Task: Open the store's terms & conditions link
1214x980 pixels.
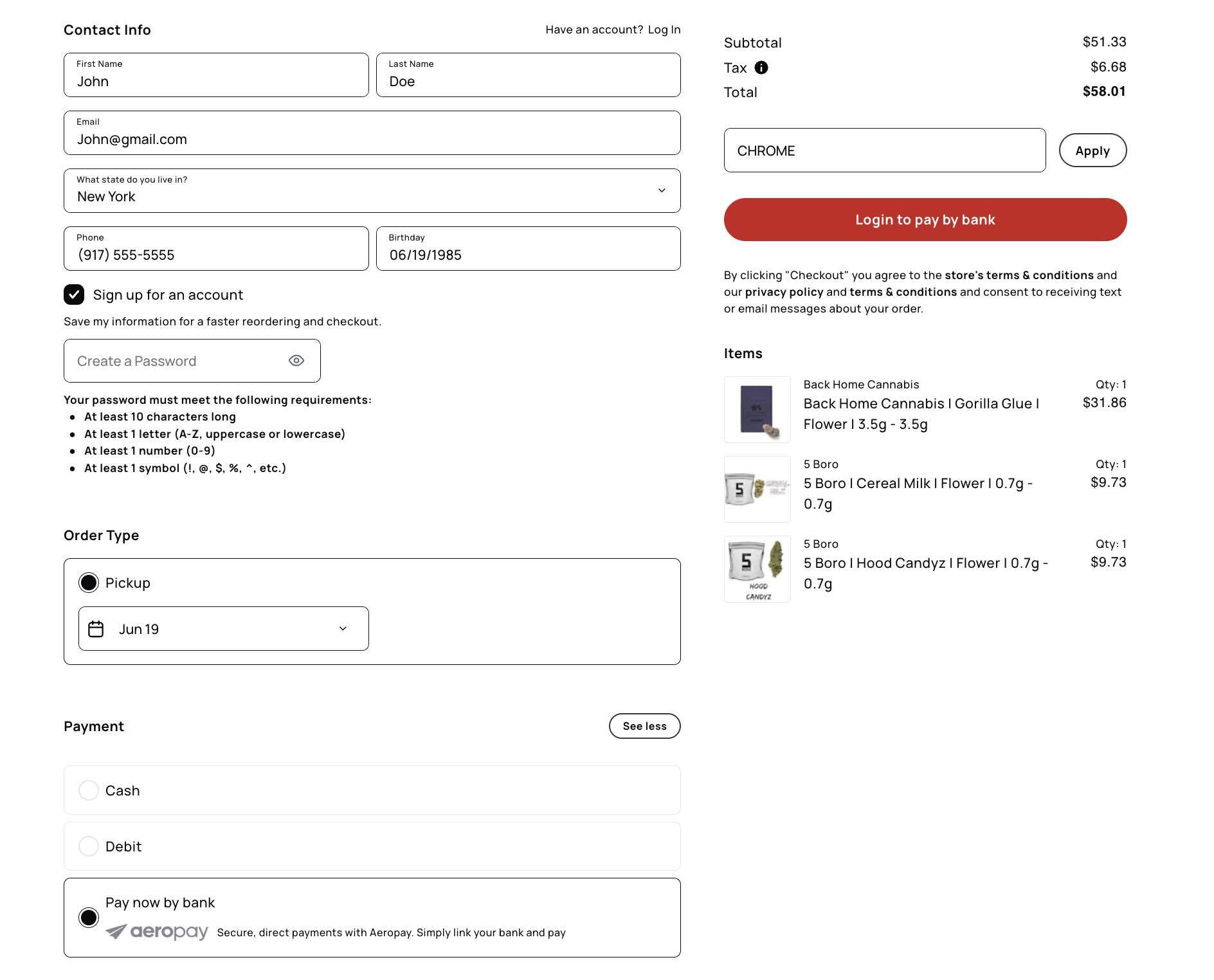Action: 1019,275
